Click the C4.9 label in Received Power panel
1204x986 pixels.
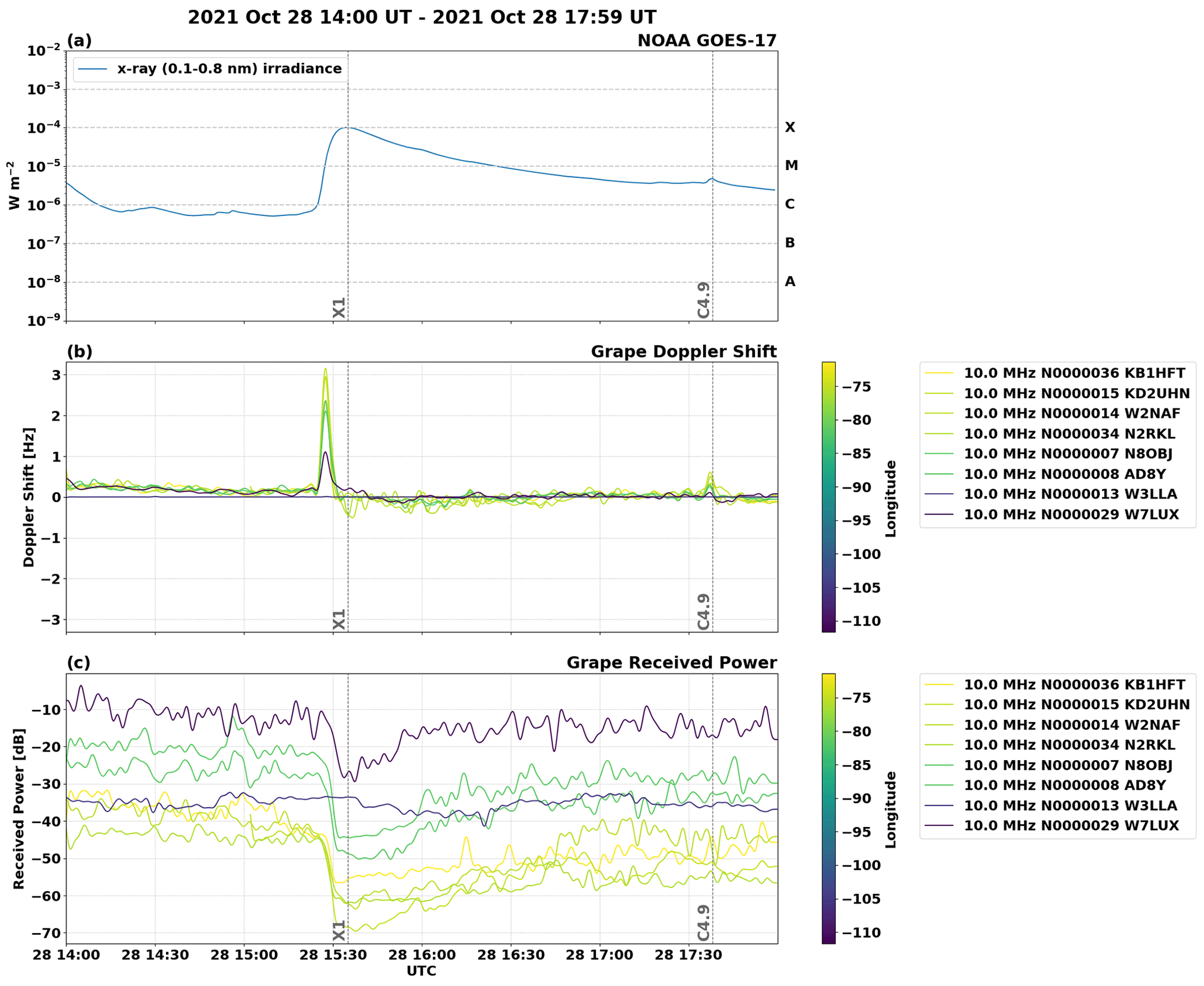pos(703,923)
